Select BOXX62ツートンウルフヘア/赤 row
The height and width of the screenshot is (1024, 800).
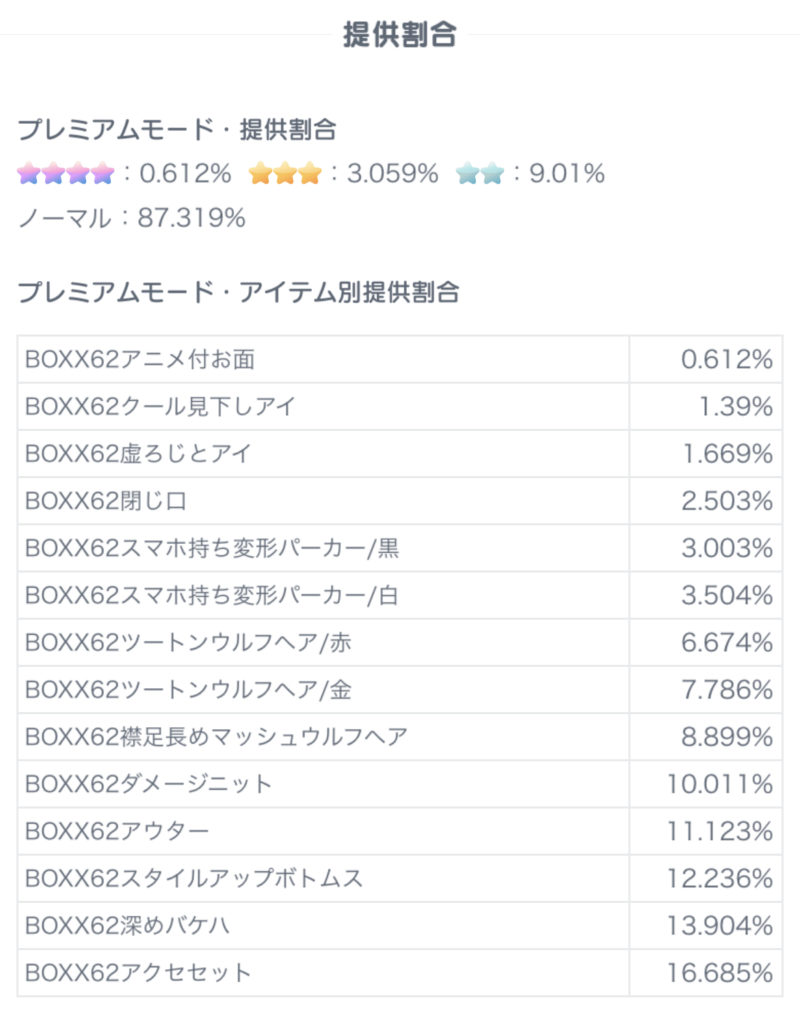coord(188,643)
